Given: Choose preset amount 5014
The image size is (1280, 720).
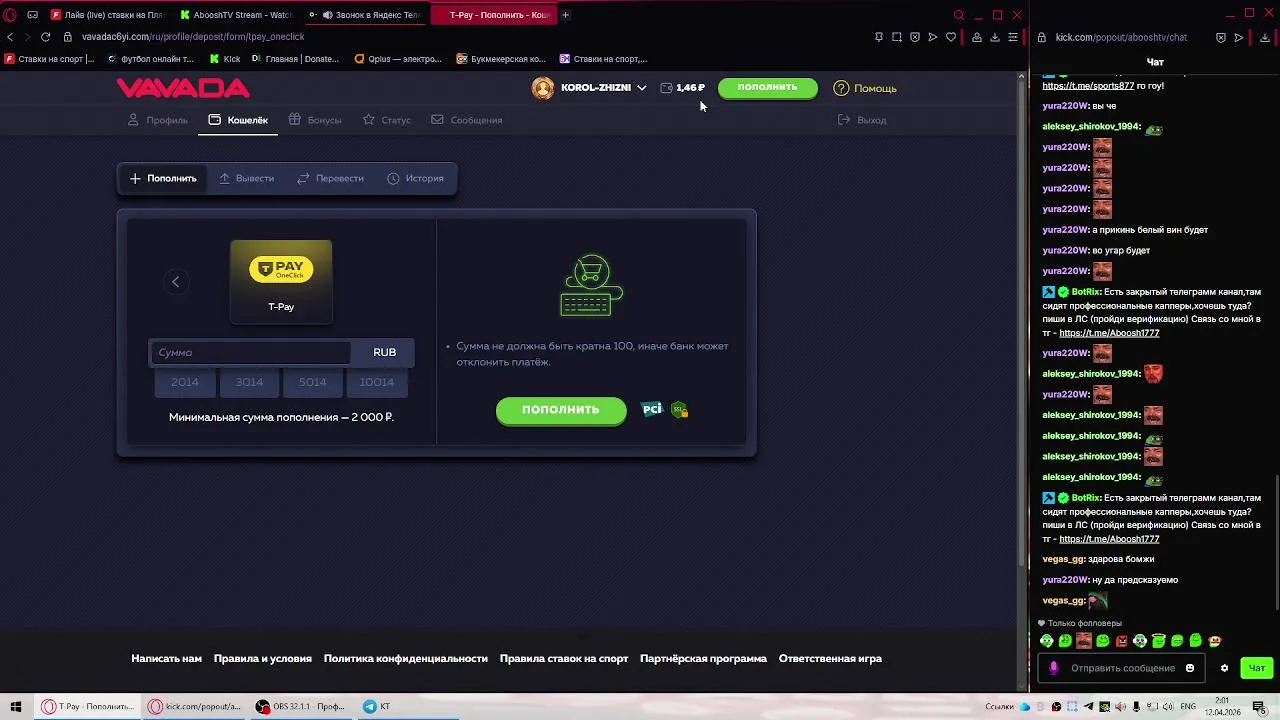Looking at the screenshot, I should pos(313,382).
